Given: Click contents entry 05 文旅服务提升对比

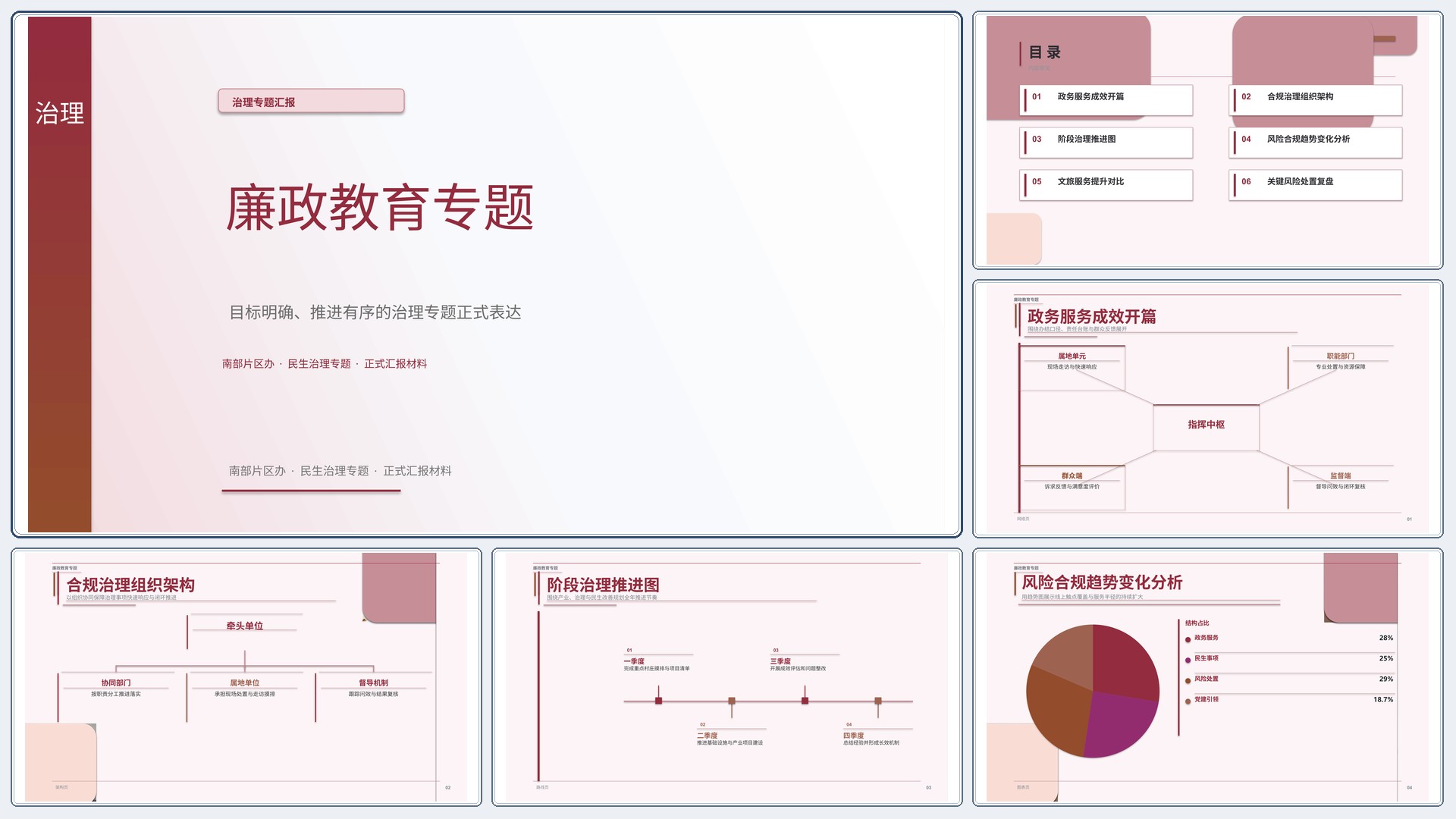Looking at the screenshot, I should [1106, 184].
